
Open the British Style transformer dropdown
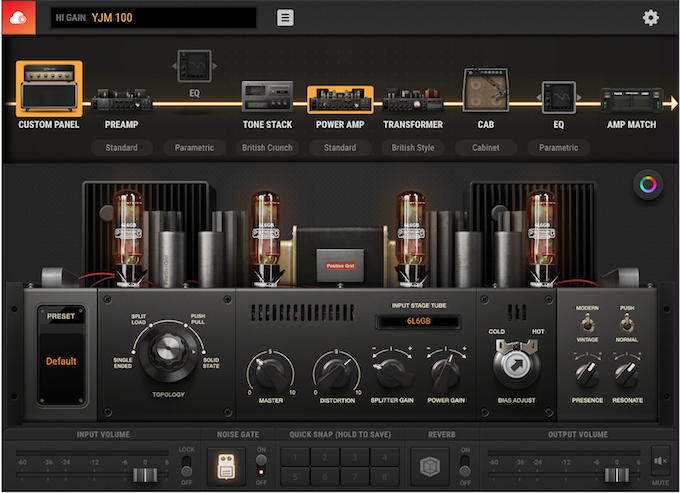tap(413, 147)
